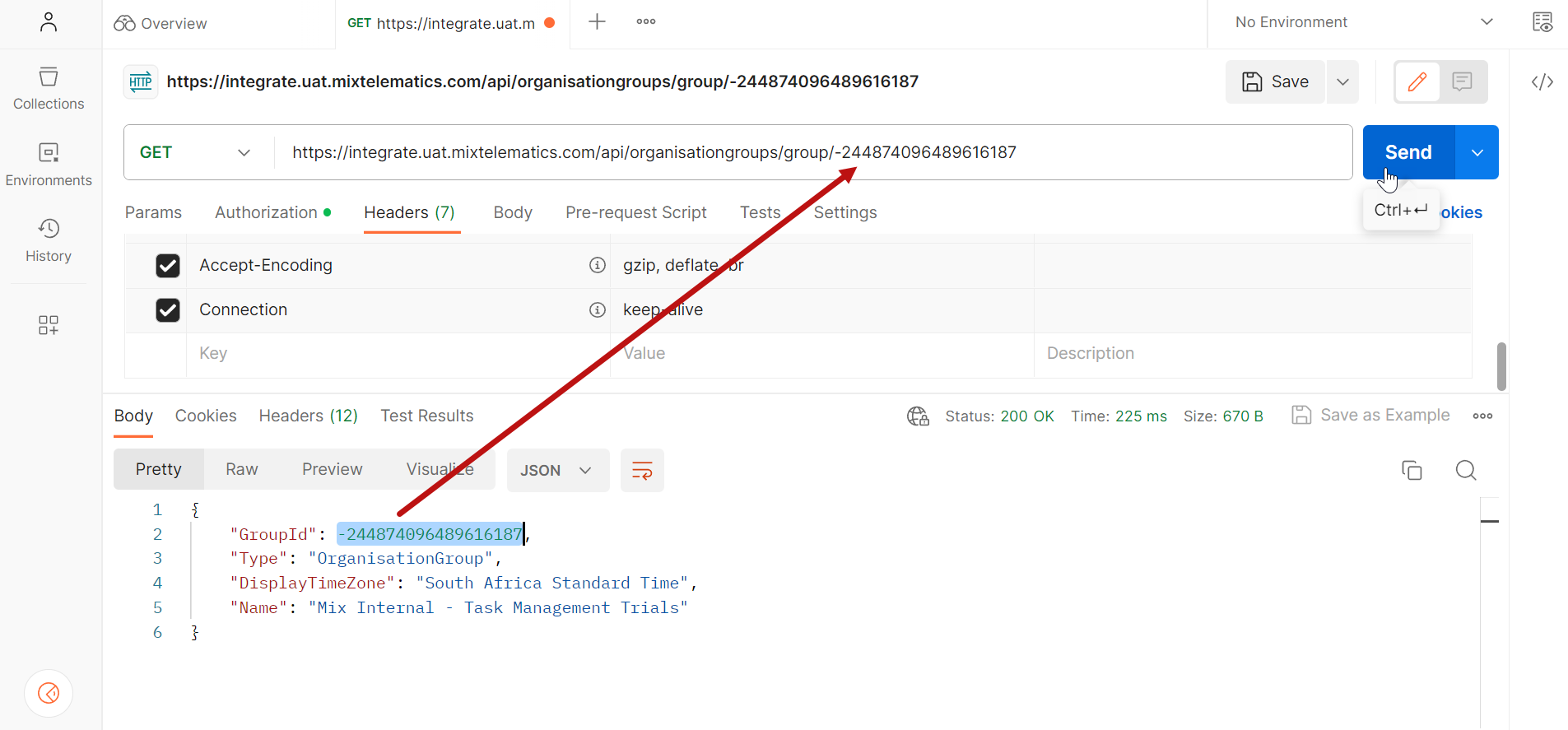Click the comments icon next to pencil
The height and width of the screenshot is (730, 1568).
[1463, 81]
